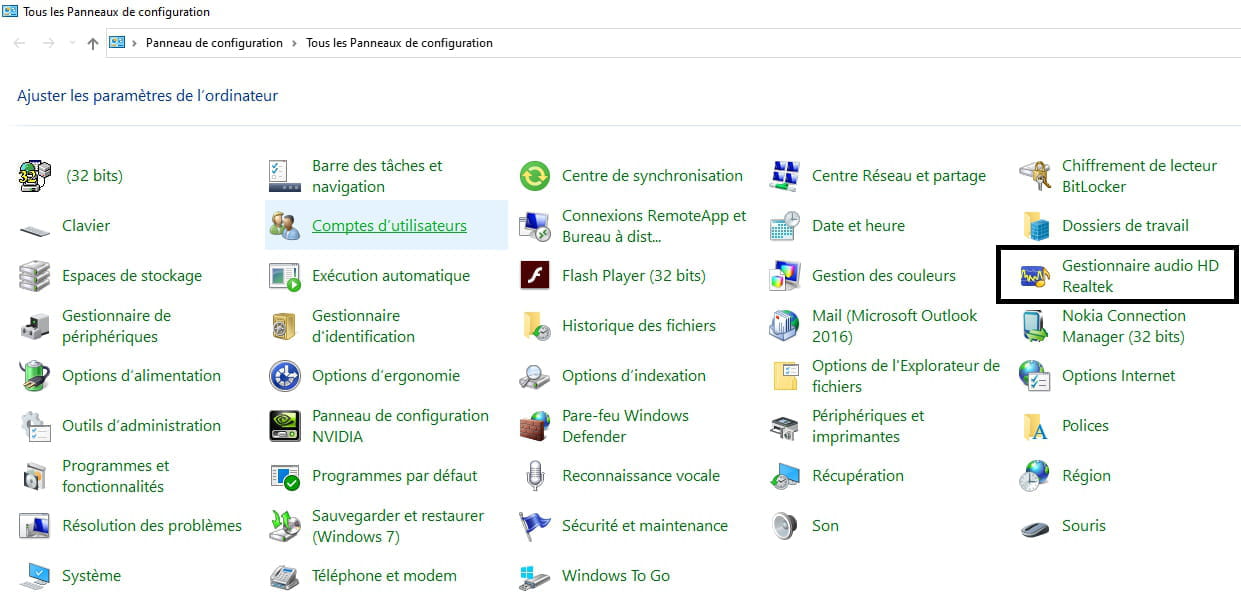Click the title bar control panel icon

coord(11,11)
